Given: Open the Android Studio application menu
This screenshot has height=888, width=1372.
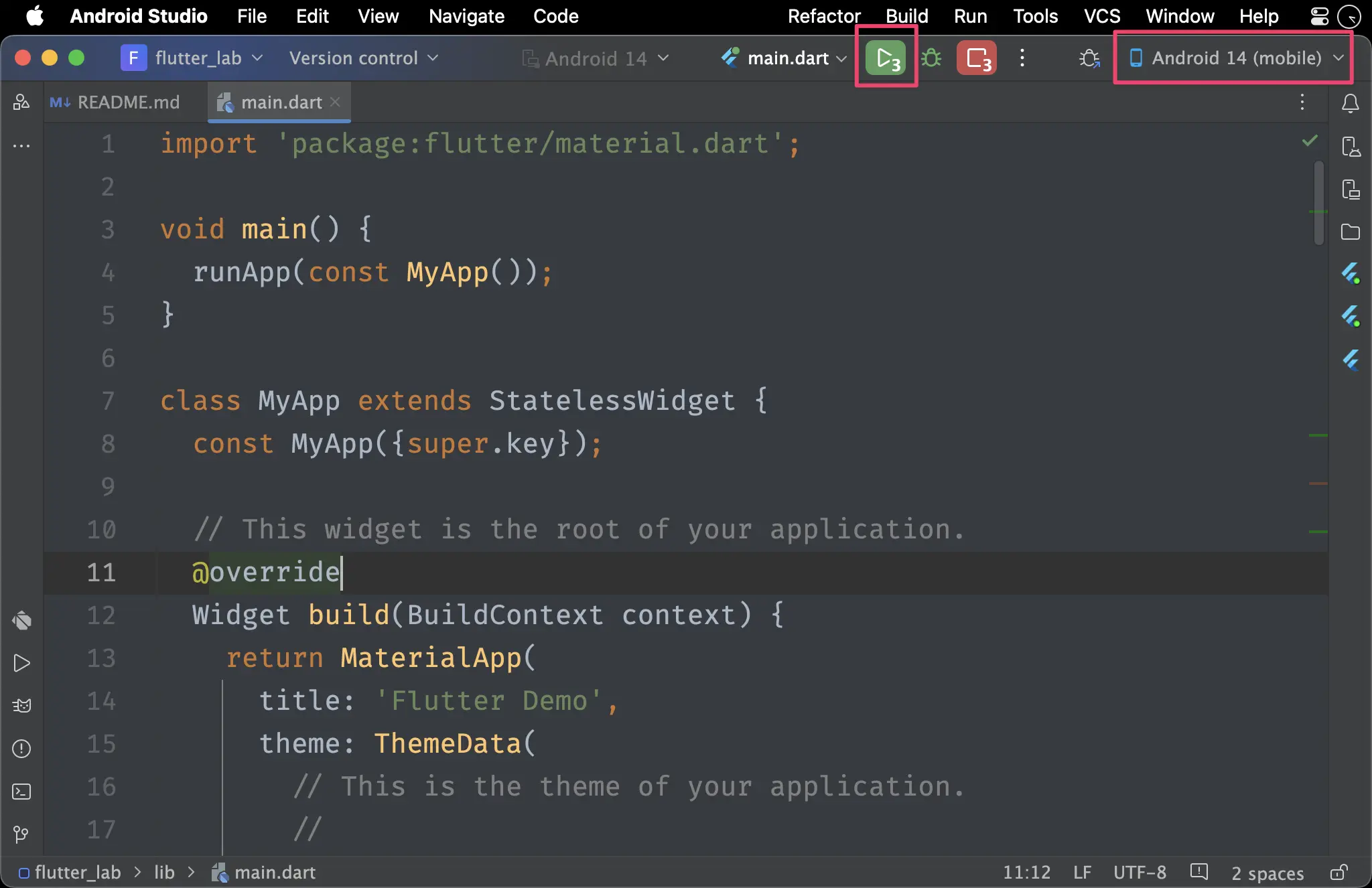Looking at the screenshot, I should [x=139, y=16].
